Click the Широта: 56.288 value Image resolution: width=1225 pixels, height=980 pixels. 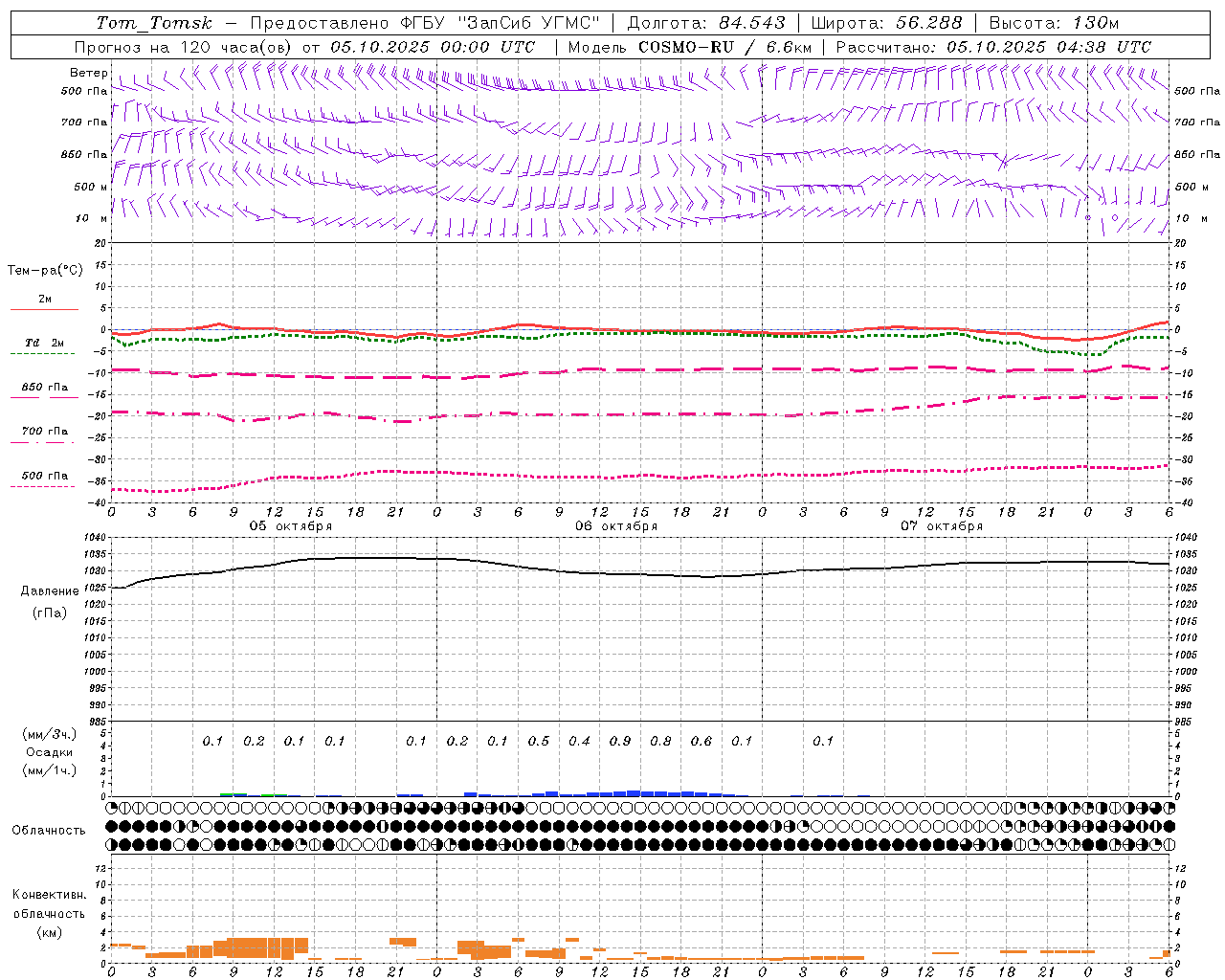887,23
